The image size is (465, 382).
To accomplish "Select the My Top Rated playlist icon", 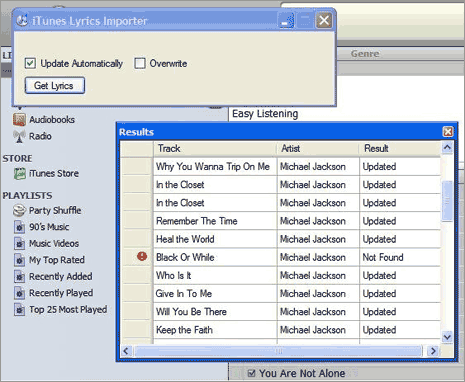I will point(20,260).
